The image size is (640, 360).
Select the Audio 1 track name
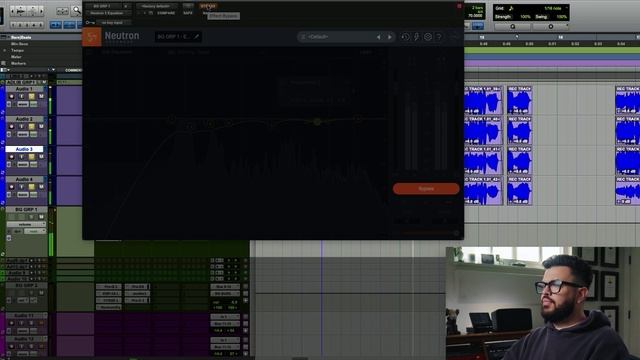(x=24, y=89)
